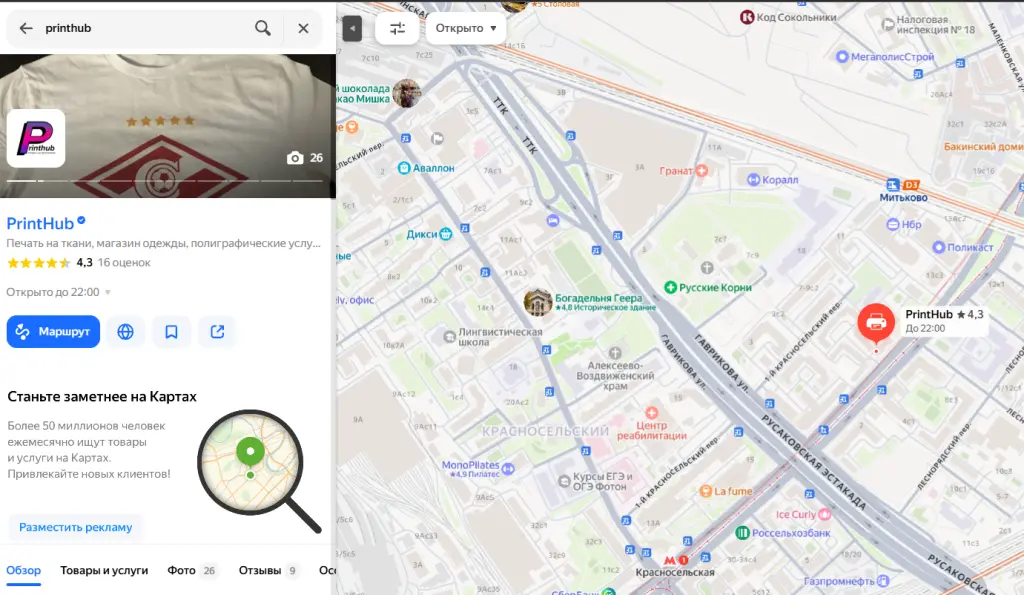Click the red PrintHub printer map pin
This screenshot has width=1024, height=595.
pyautogui.click(x=876, y=323)
